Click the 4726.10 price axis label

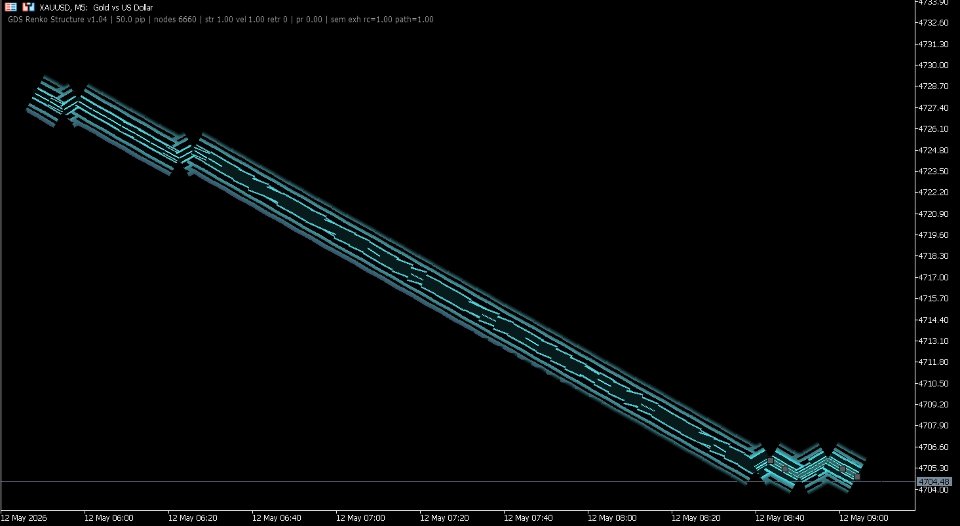(934, 129)
